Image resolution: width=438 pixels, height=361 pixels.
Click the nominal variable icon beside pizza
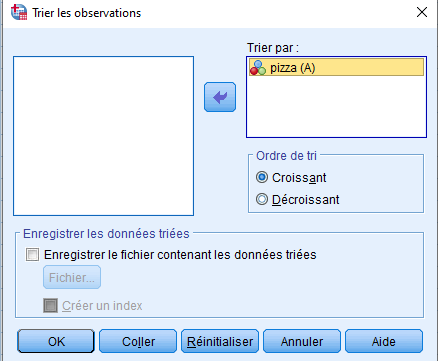tap(258, 68)
